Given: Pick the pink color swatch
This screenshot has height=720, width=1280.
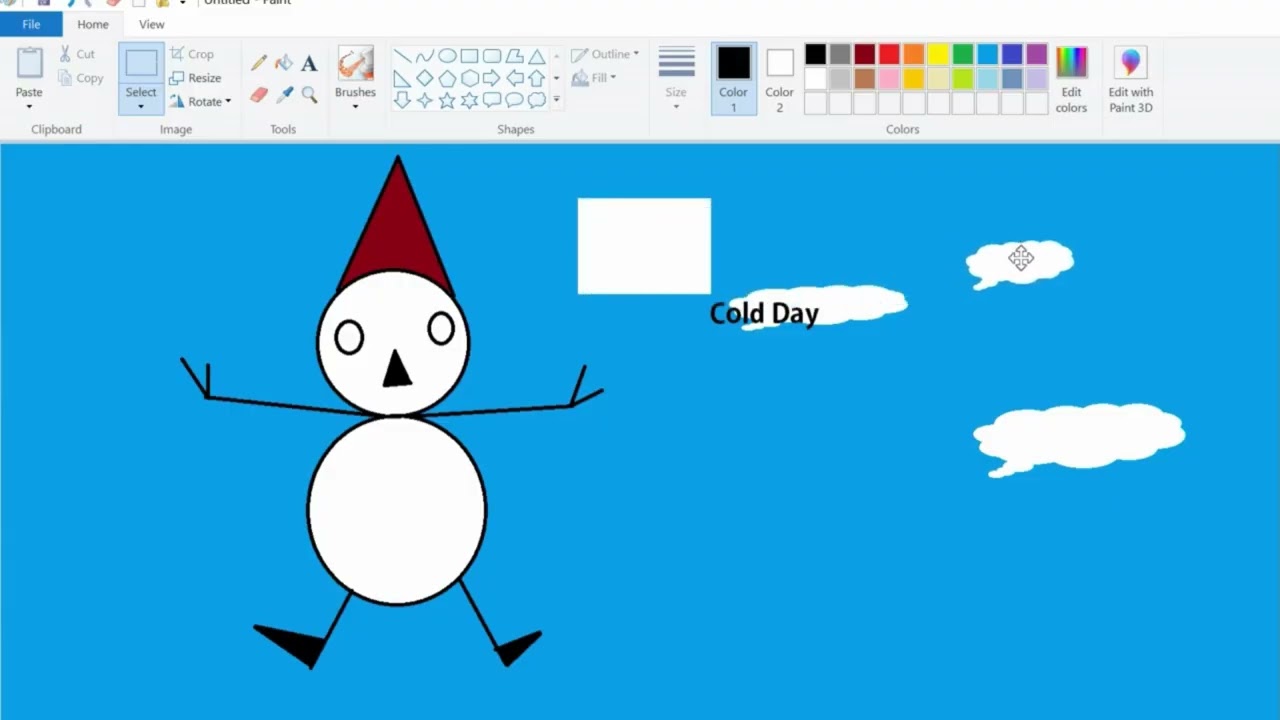Looking at the screenshot, I should point(889,78).
